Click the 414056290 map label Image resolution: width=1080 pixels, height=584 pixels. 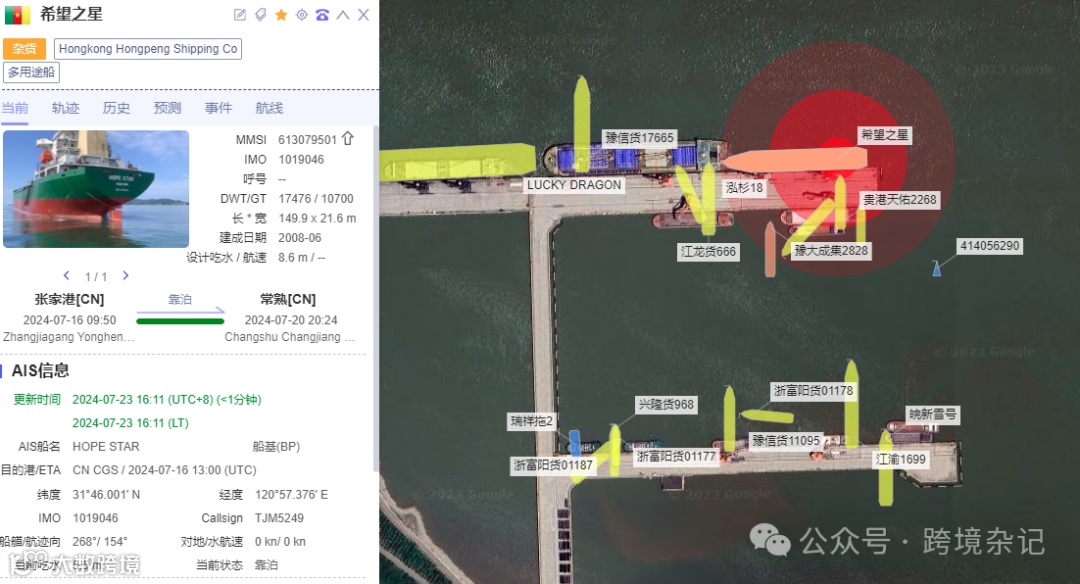(x=990, y=246)
